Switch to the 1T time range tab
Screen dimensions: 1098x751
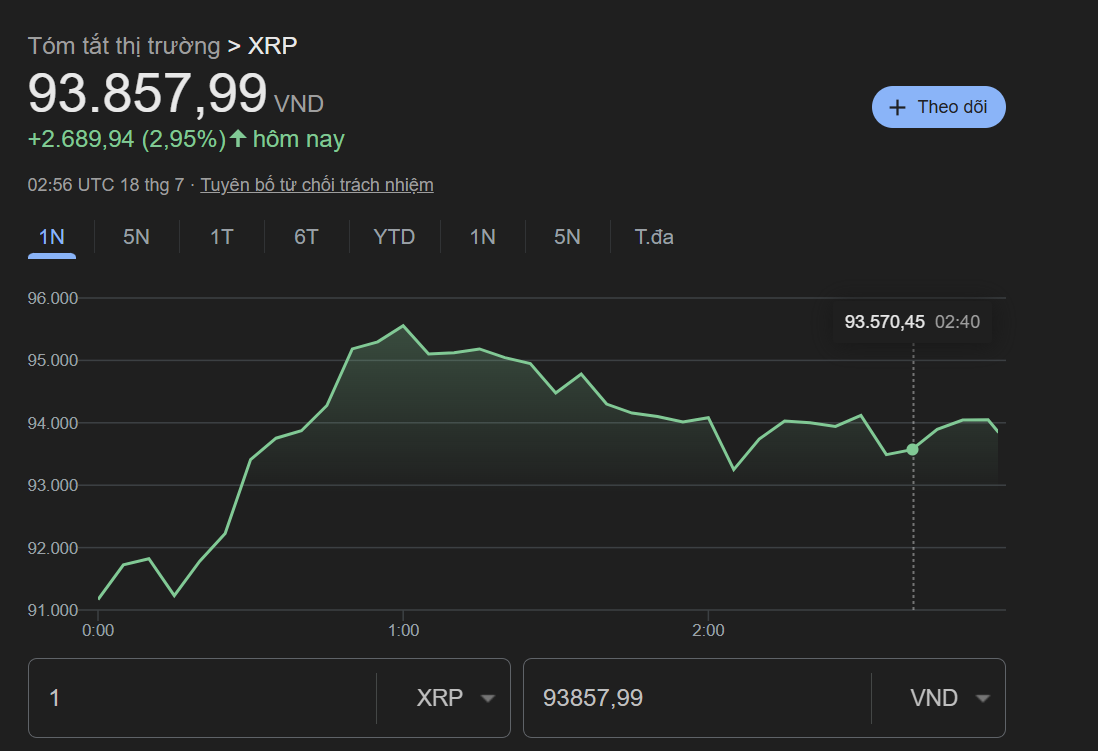(221, 237)
